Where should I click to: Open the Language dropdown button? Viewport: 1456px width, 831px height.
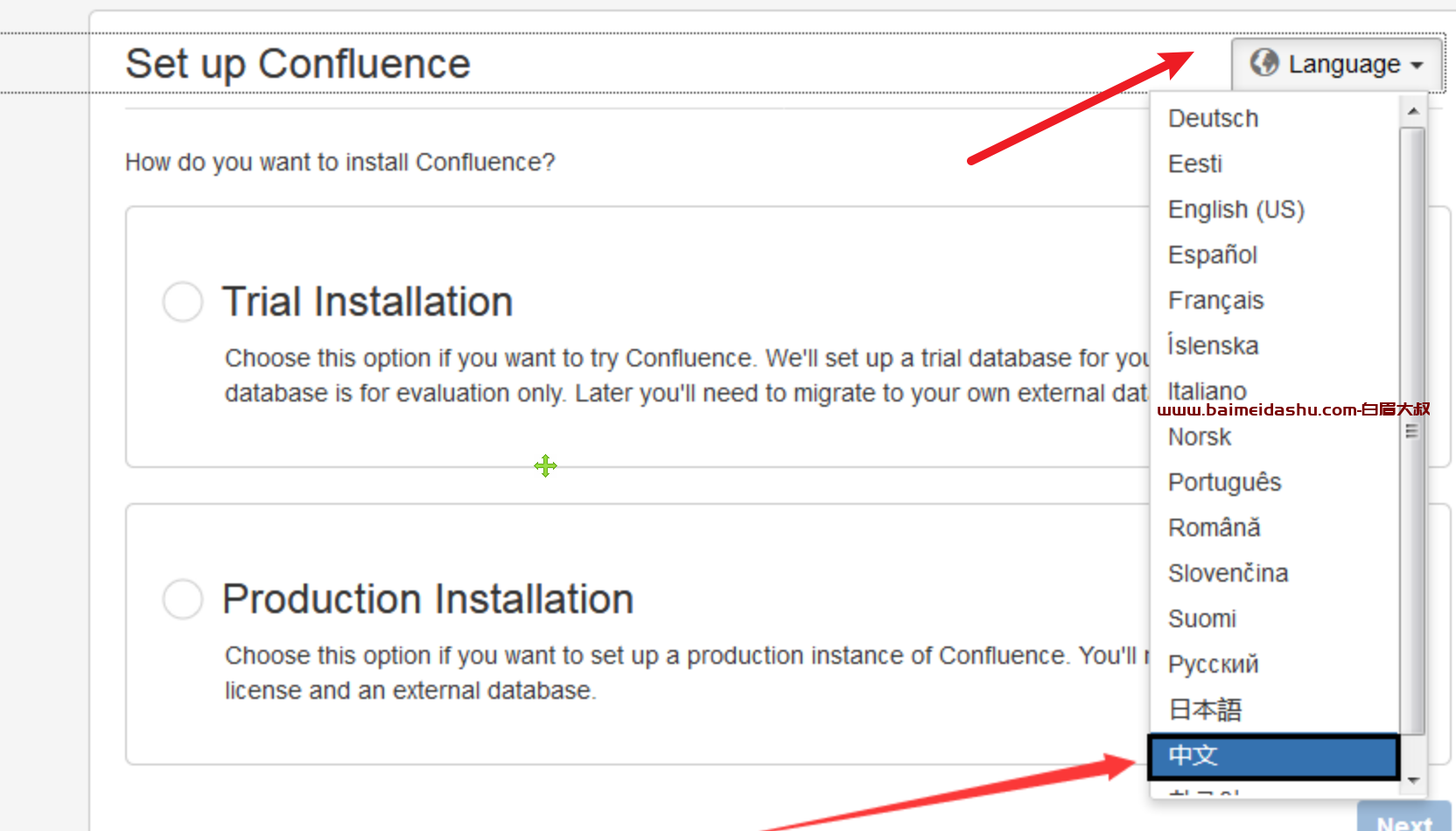(x=1337, y=64)
